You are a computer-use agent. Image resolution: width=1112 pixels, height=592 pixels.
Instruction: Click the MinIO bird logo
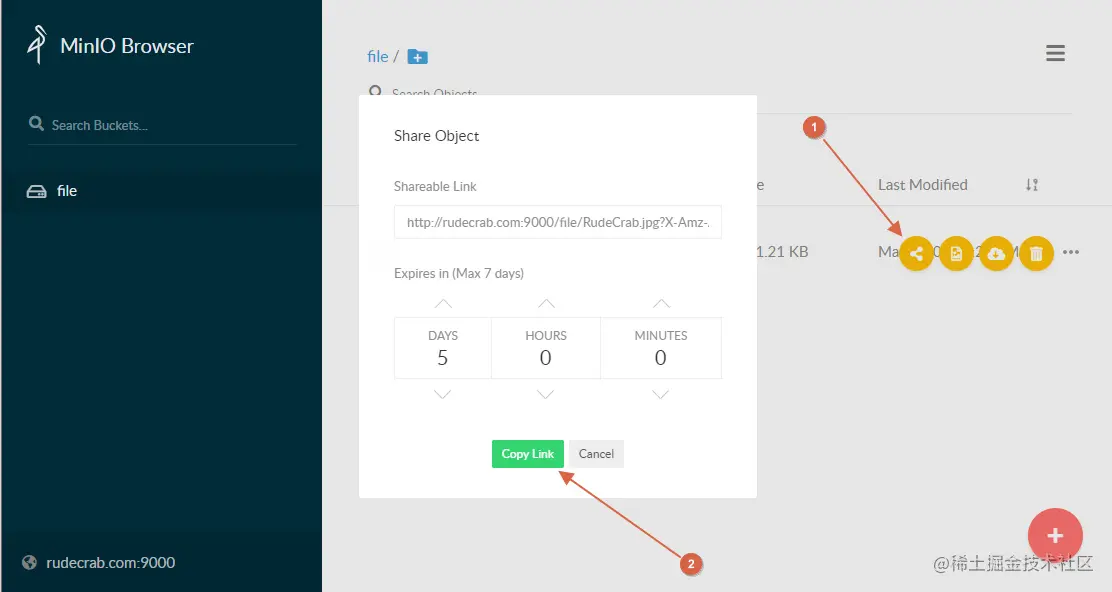coord(37,45)
